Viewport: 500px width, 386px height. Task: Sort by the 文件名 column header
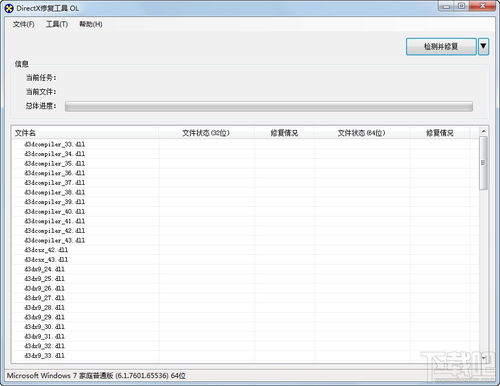[x=85, y=133]
